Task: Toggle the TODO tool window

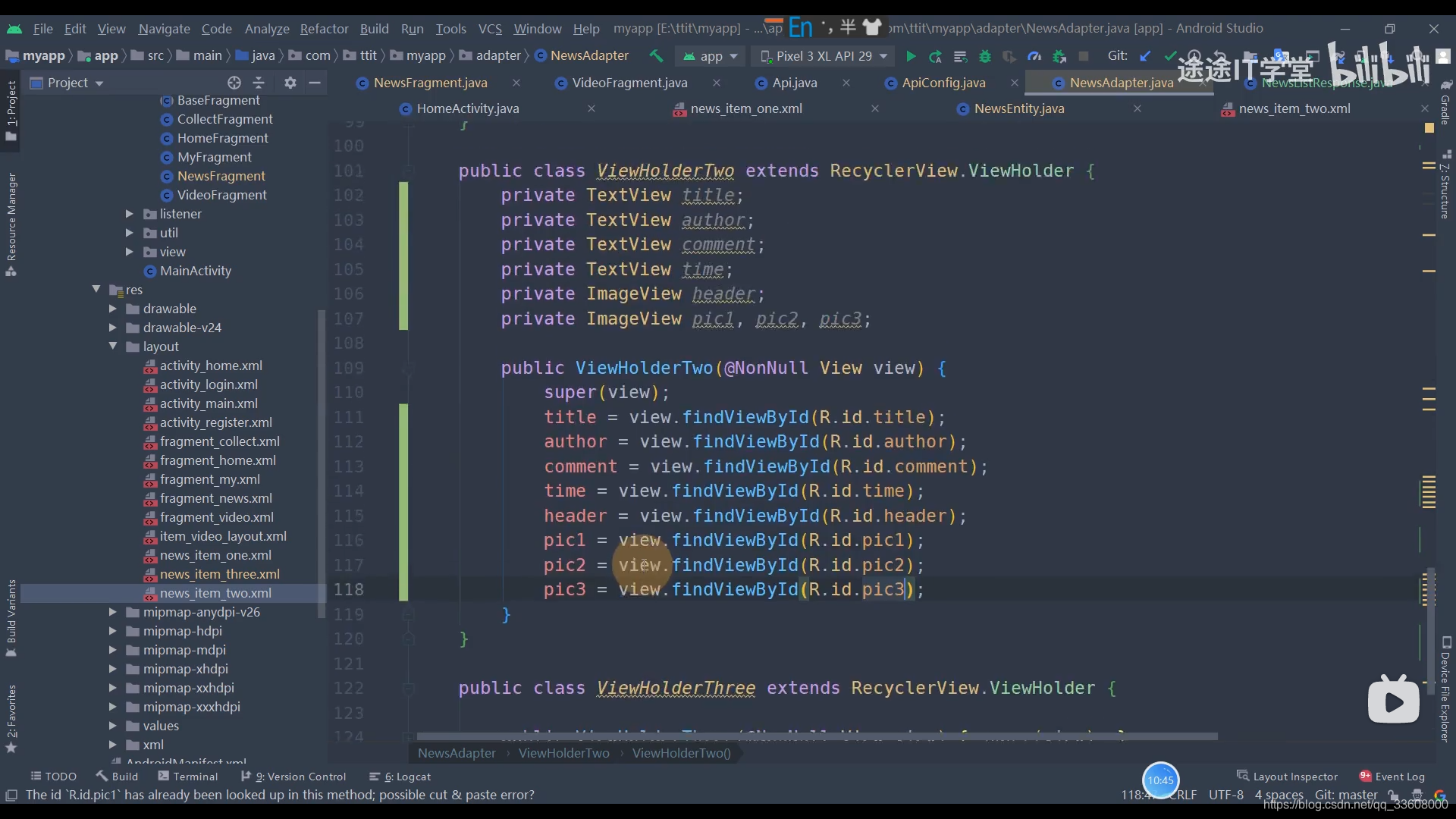Action: 53,777
